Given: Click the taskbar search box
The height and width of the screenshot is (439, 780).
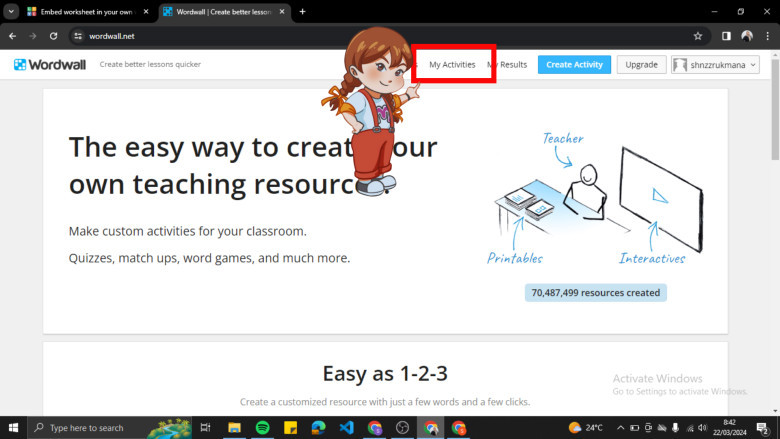Looking at the screenshot, I should (109, 428).
